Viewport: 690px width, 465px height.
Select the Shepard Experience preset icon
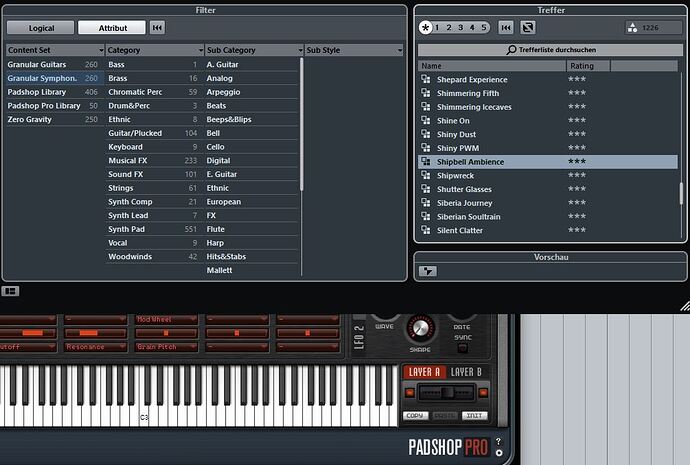click(x=426, y=79)
